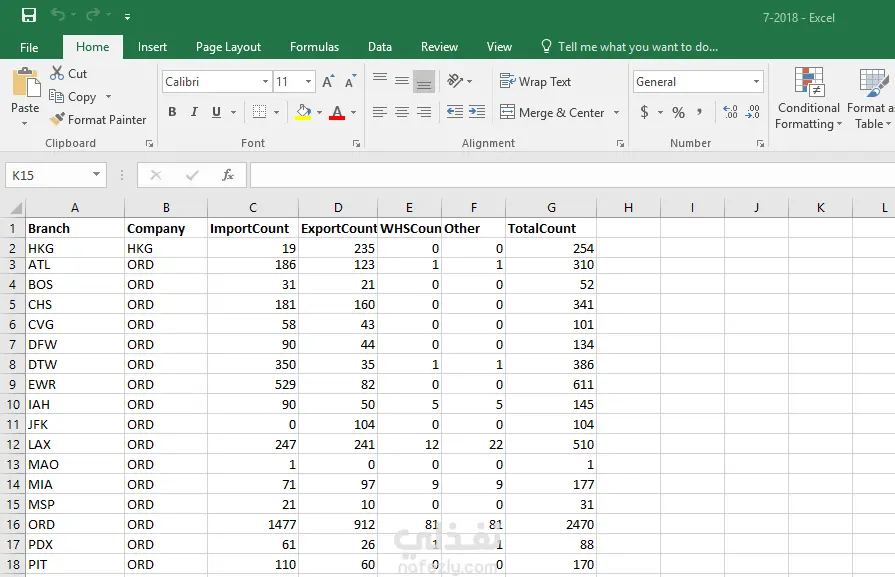Expand underline style options arrow
This screenshot has height=577, width=895.
click(x=233, y=112)
